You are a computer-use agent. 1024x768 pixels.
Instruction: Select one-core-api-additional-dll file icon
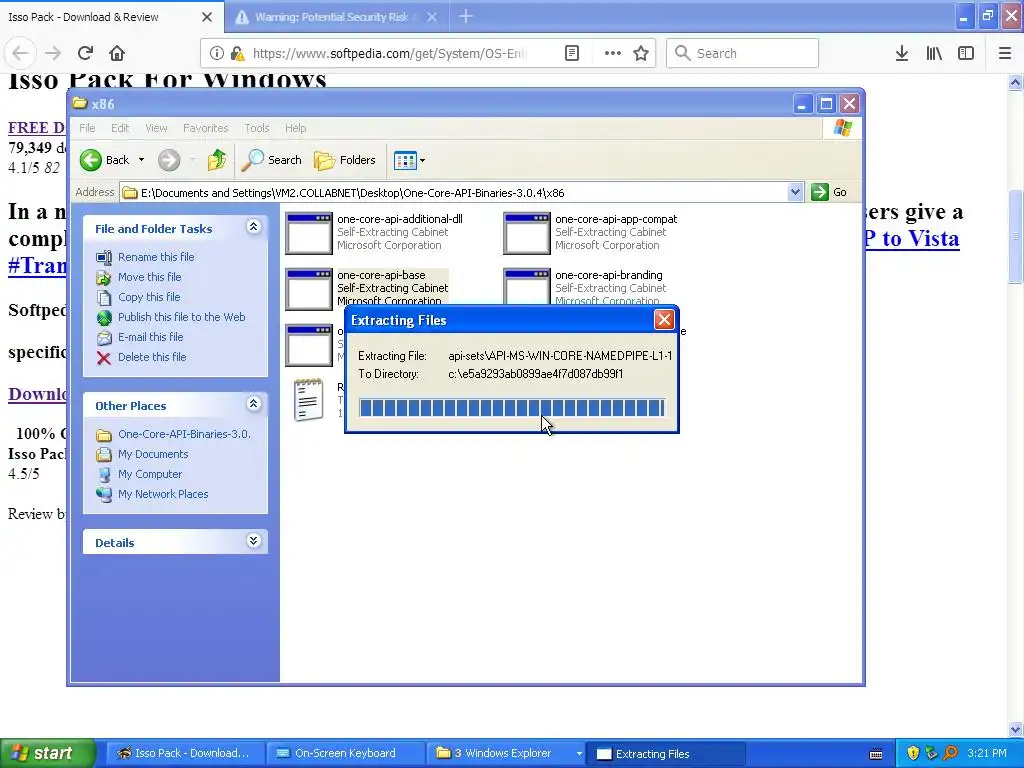(309, 233)
